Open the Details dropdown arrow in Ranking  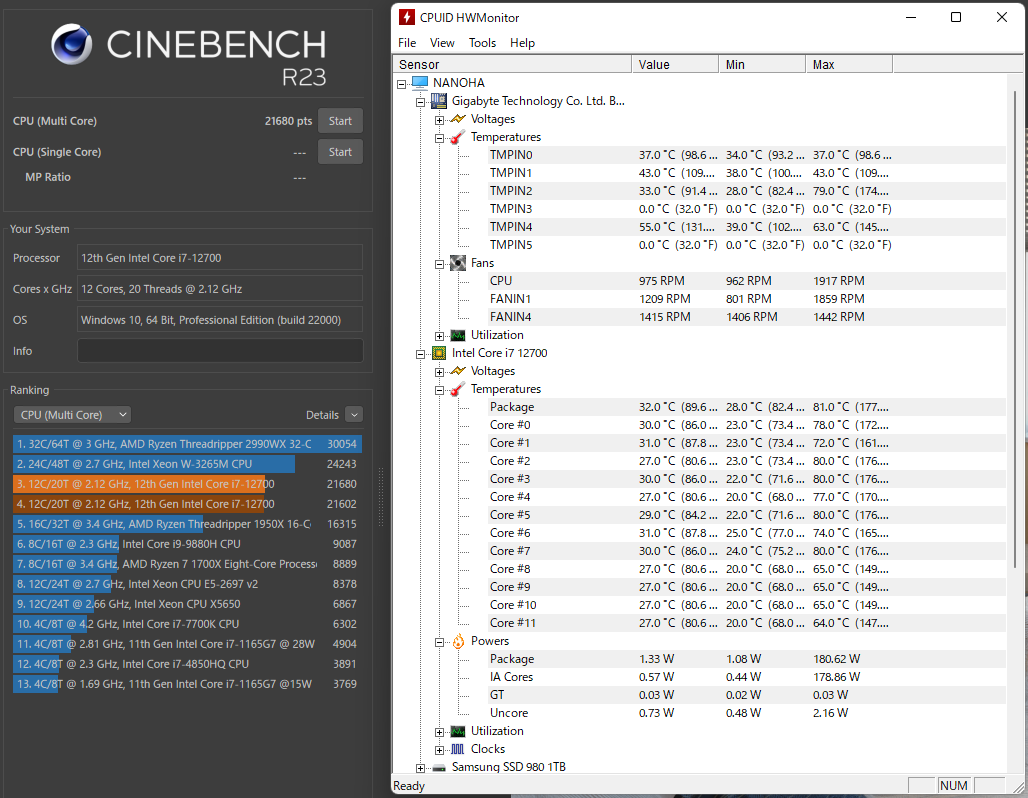[354, 415]
